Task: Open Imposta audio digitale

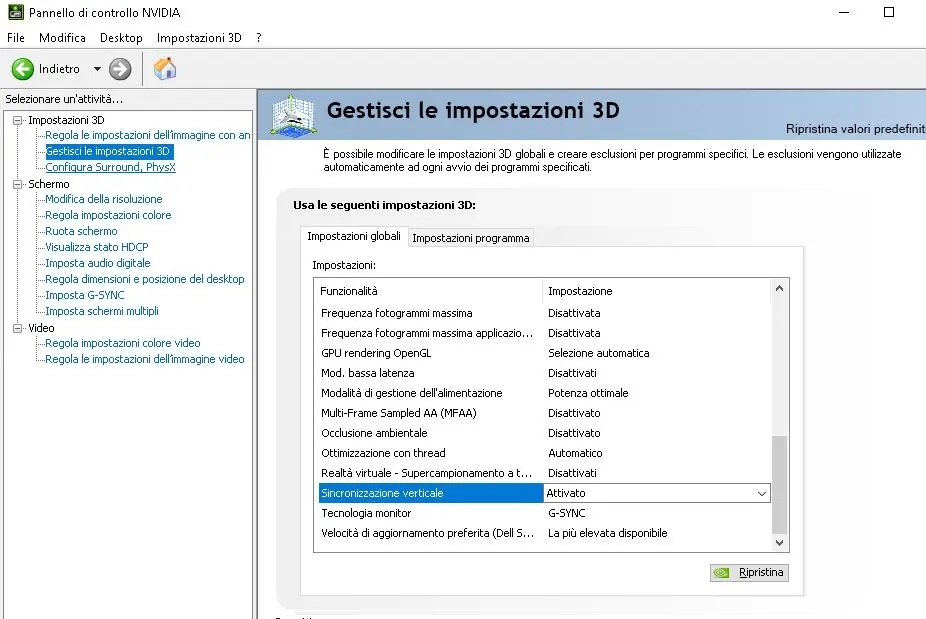Action: (97, 263)
